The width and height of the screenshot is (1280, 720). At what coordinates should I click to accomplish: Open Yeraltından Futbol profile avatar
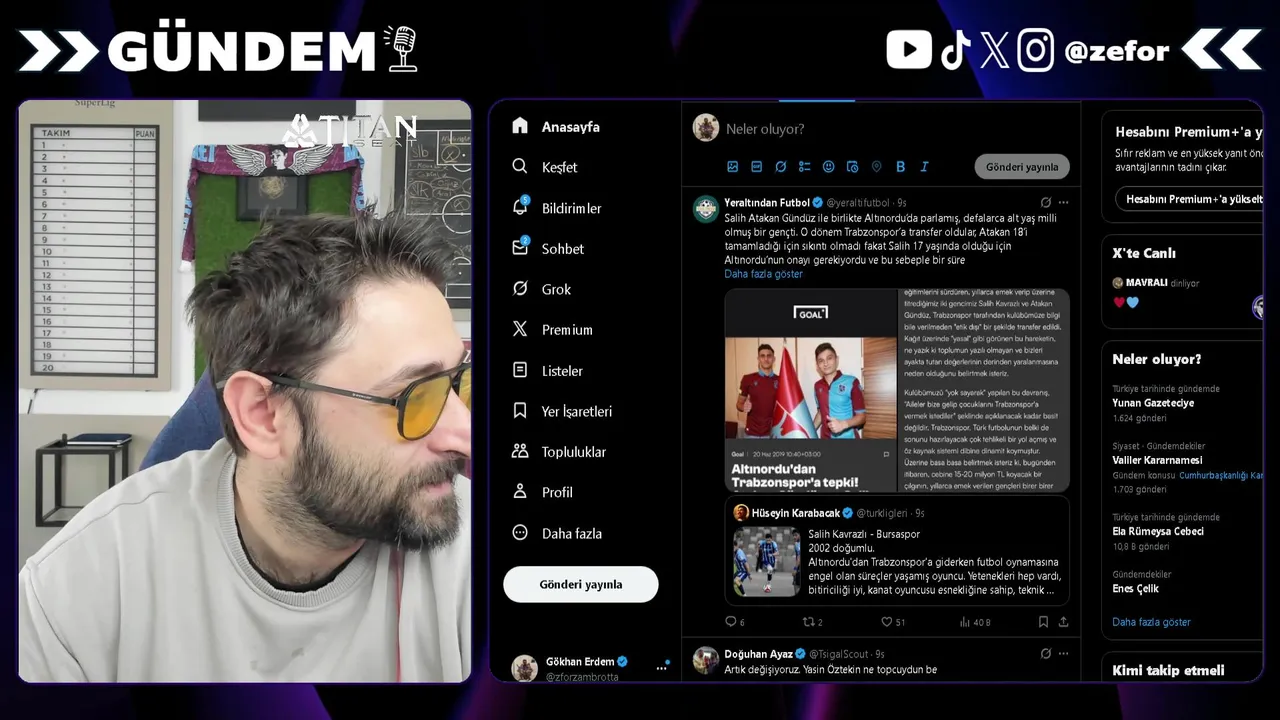click(x=706, y=208)
